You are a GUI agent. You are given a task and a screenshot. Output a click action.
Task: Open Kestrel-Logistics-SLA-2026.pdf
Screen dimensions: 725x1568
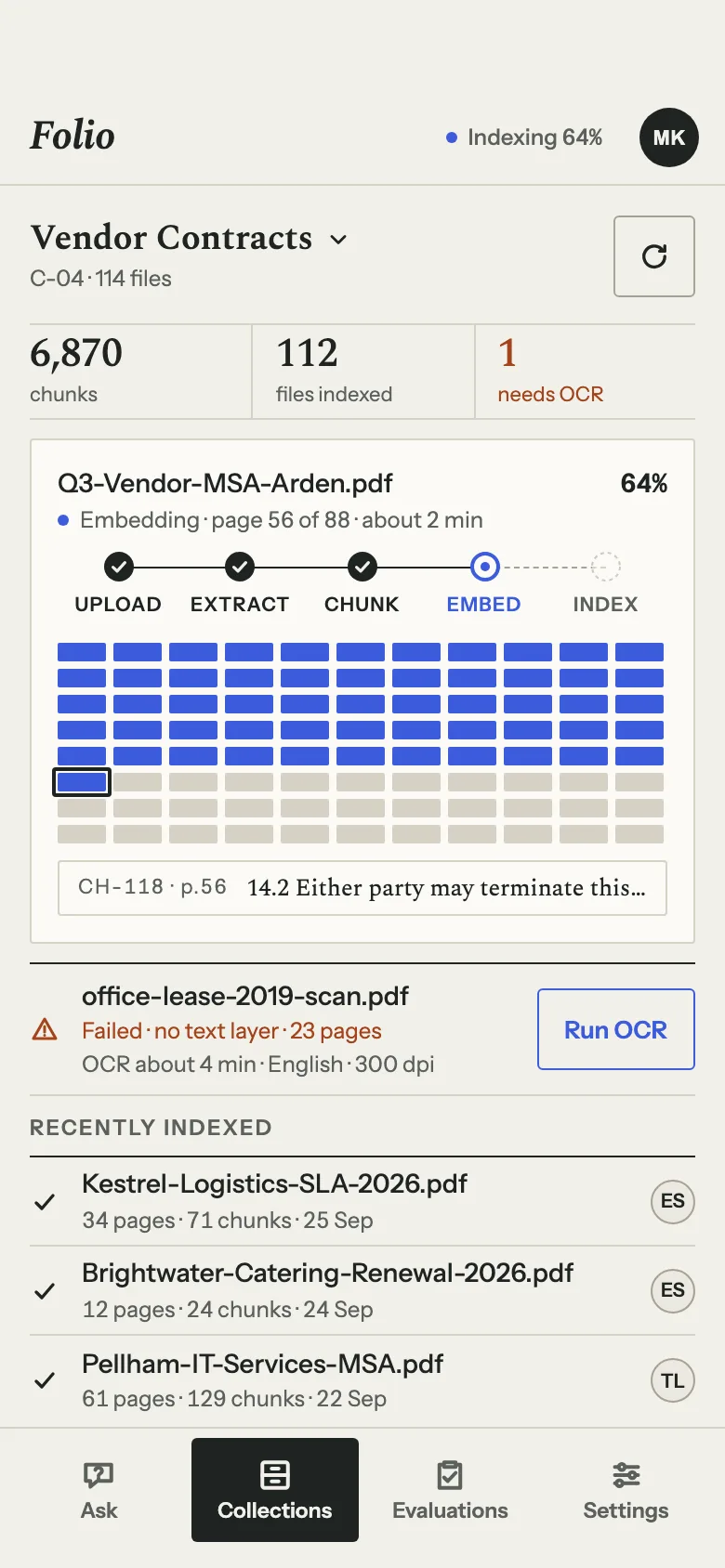274,1183
